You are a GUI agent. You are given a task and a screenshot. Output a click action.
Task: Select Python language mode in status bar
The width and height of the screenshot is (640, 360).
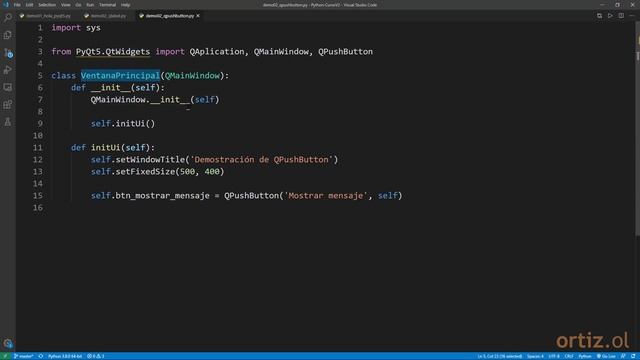tap(584, 356)
